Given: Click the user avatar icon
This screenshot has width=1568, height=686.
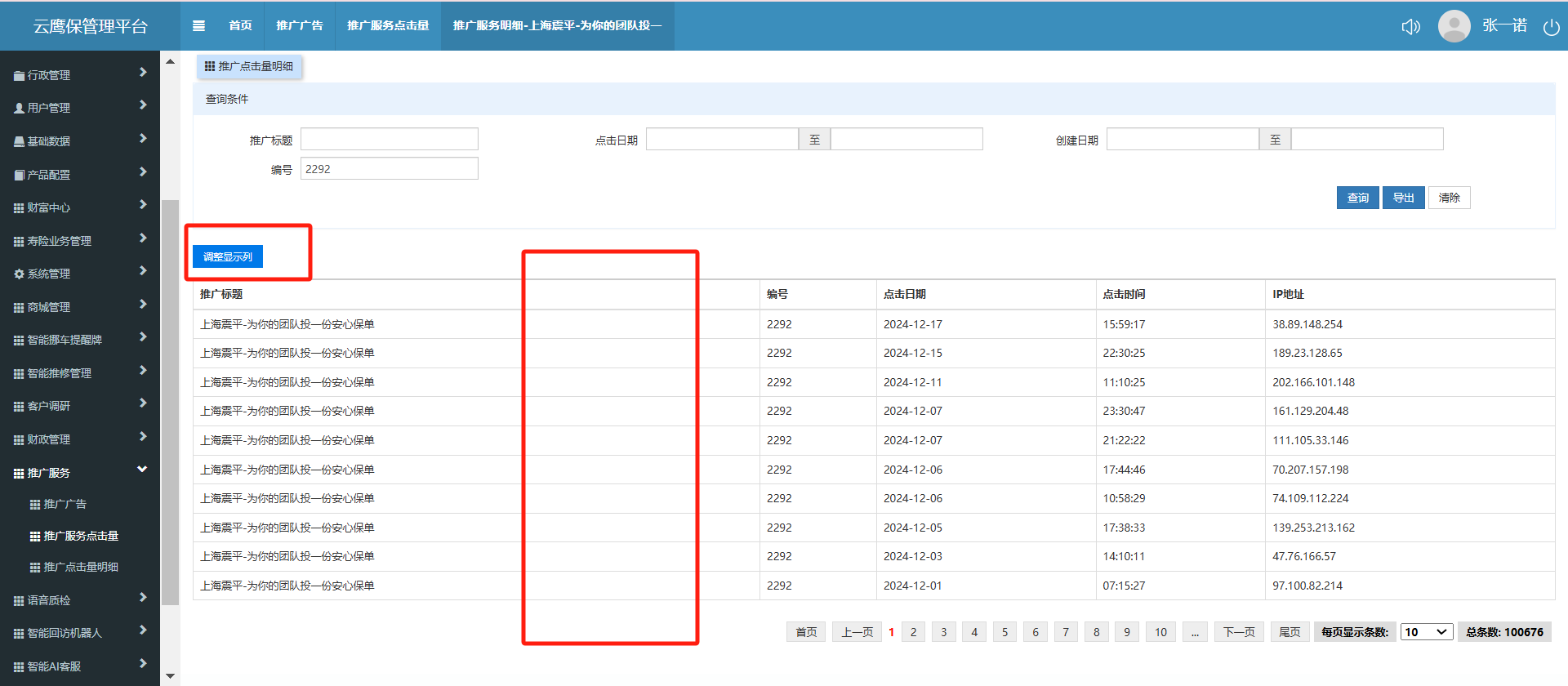Looking at the screenshot, I should click(1454, 26).
